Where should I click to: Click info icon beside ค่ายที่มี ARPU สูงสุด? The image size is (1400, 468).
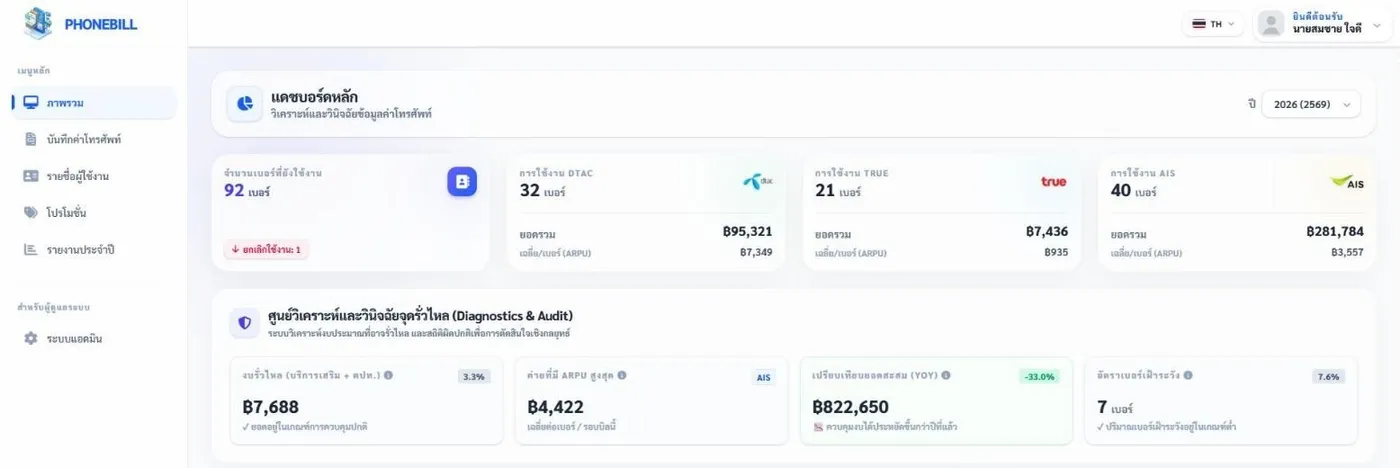(x=622, y=375)
